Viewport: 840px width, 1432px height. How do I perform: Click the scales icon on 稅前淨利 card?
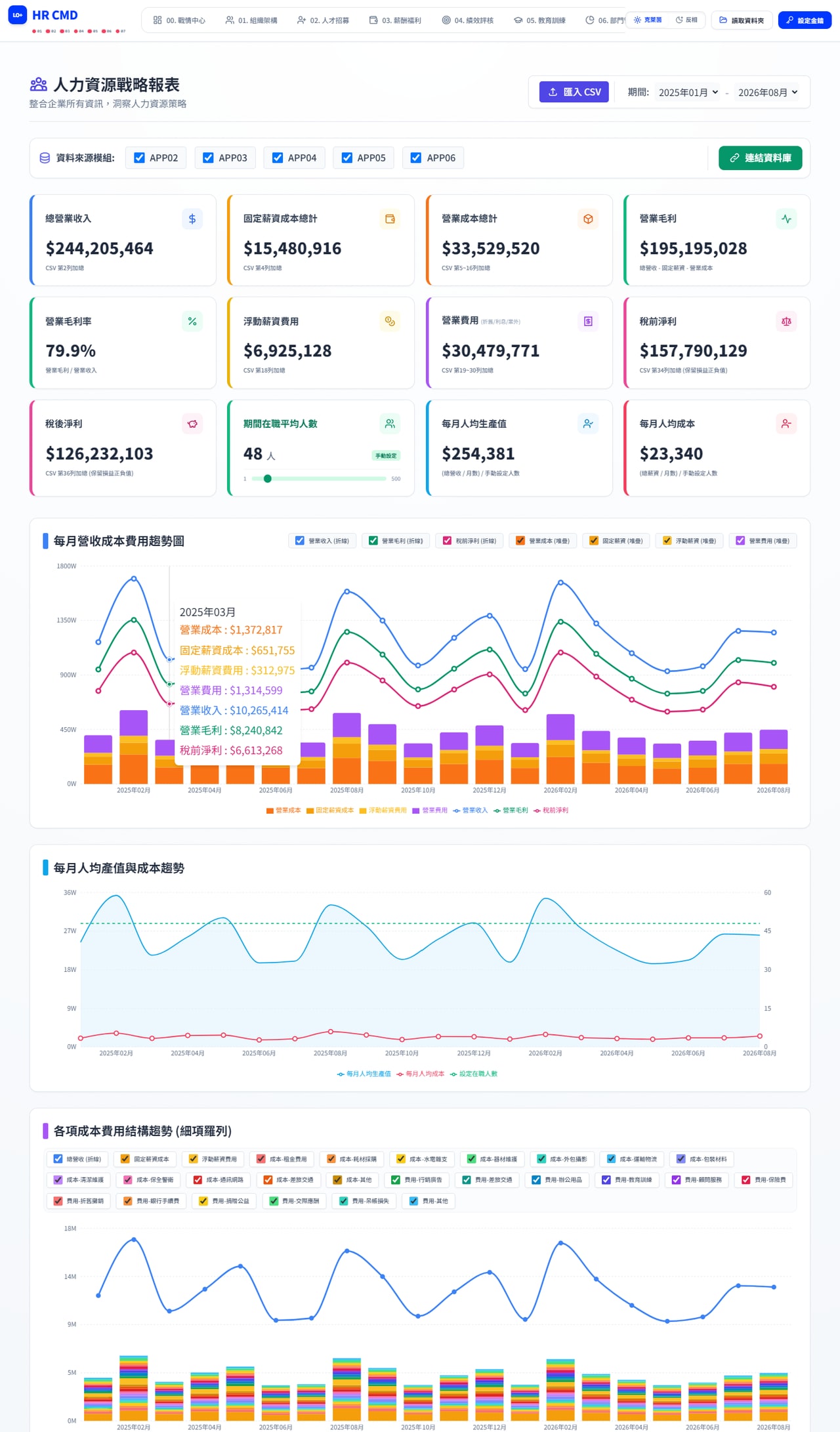[x=786, y=322]
